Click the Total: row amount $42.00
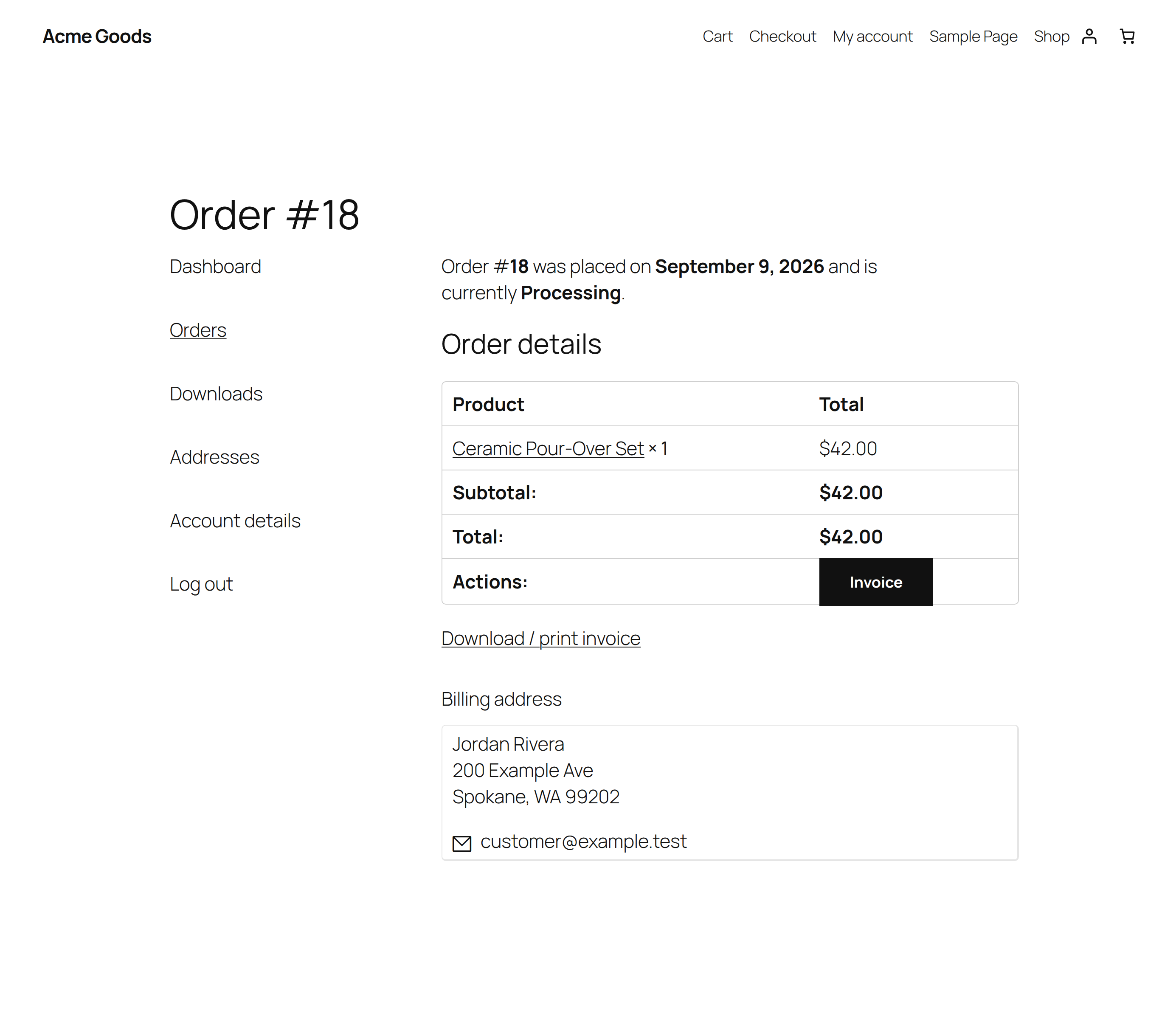 [851, 537]
